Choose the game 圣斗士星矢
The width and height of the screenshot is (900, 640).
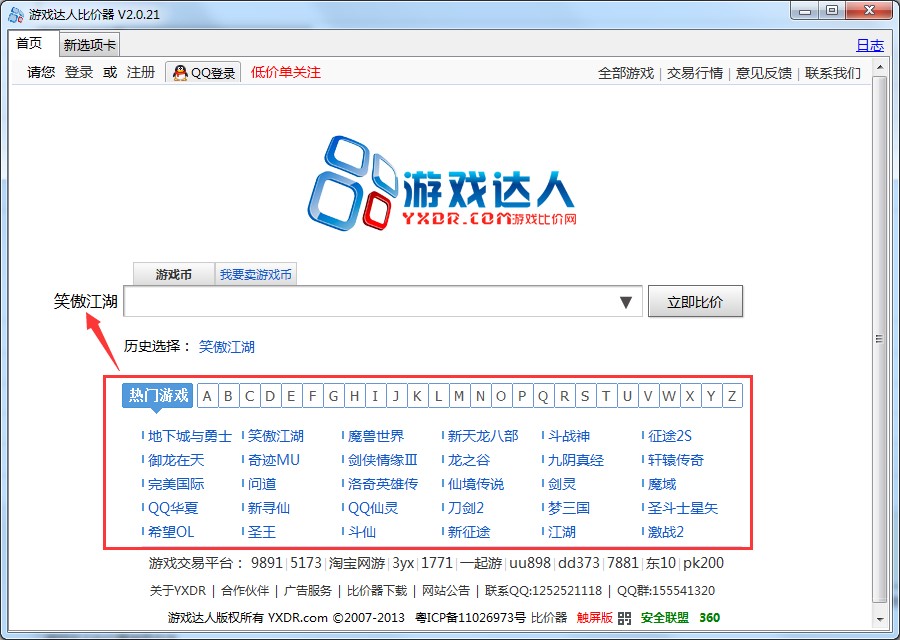[x=682, y=509]
